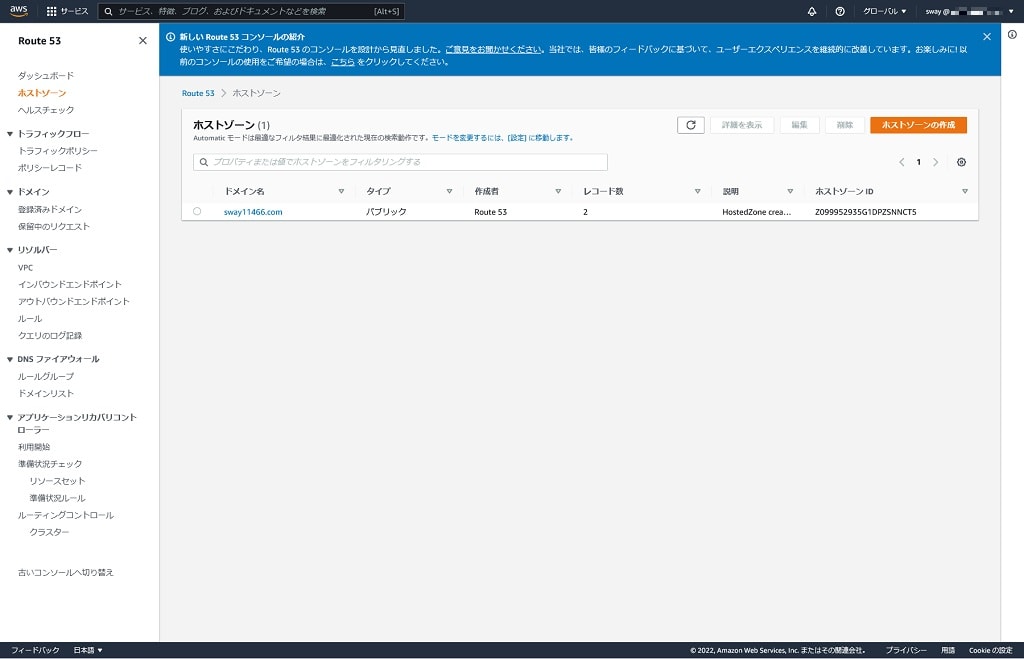Open the help question mark icon
The height and width of the screenshot is (659, 1024).
(840, 11)
